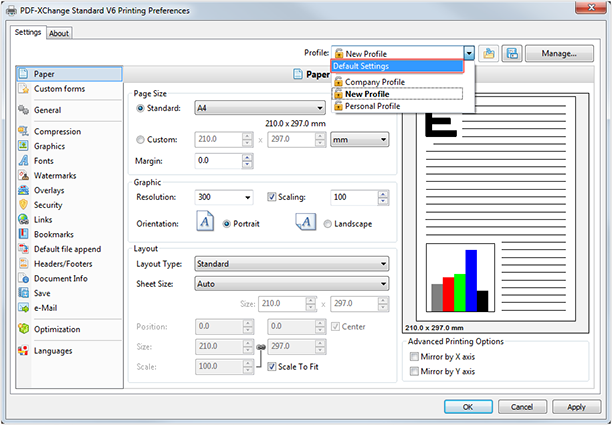
Task: Click the Paper page icon in sidebar
Action: [x=23, y=74]
